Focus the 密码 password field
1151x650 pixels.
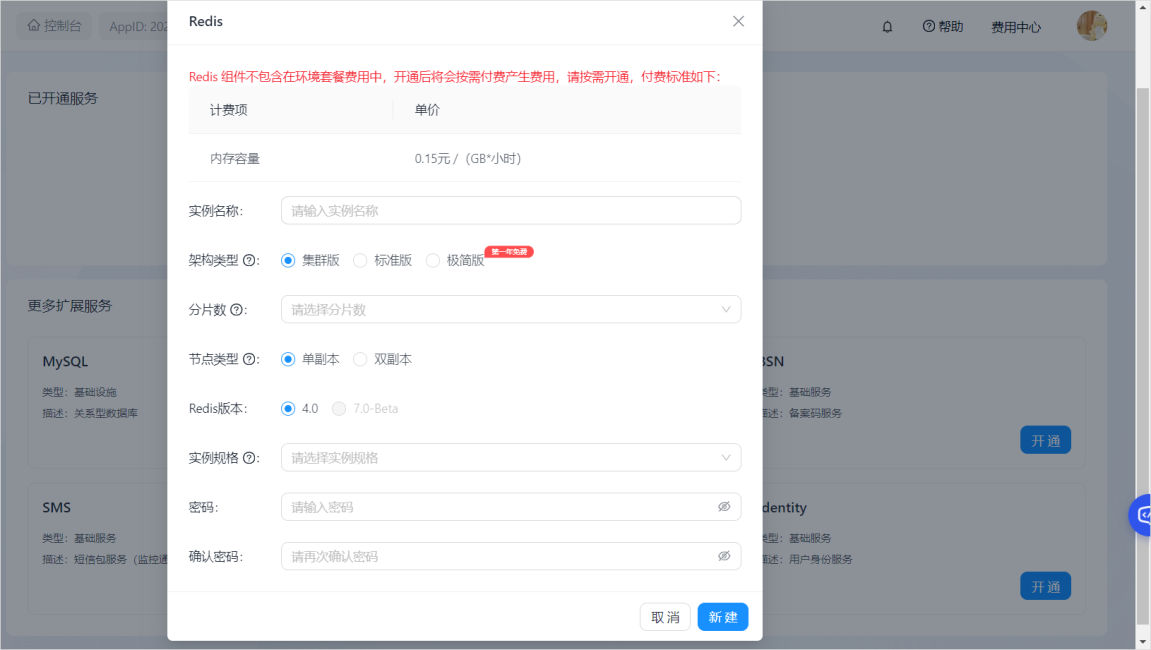coord(511,507)
